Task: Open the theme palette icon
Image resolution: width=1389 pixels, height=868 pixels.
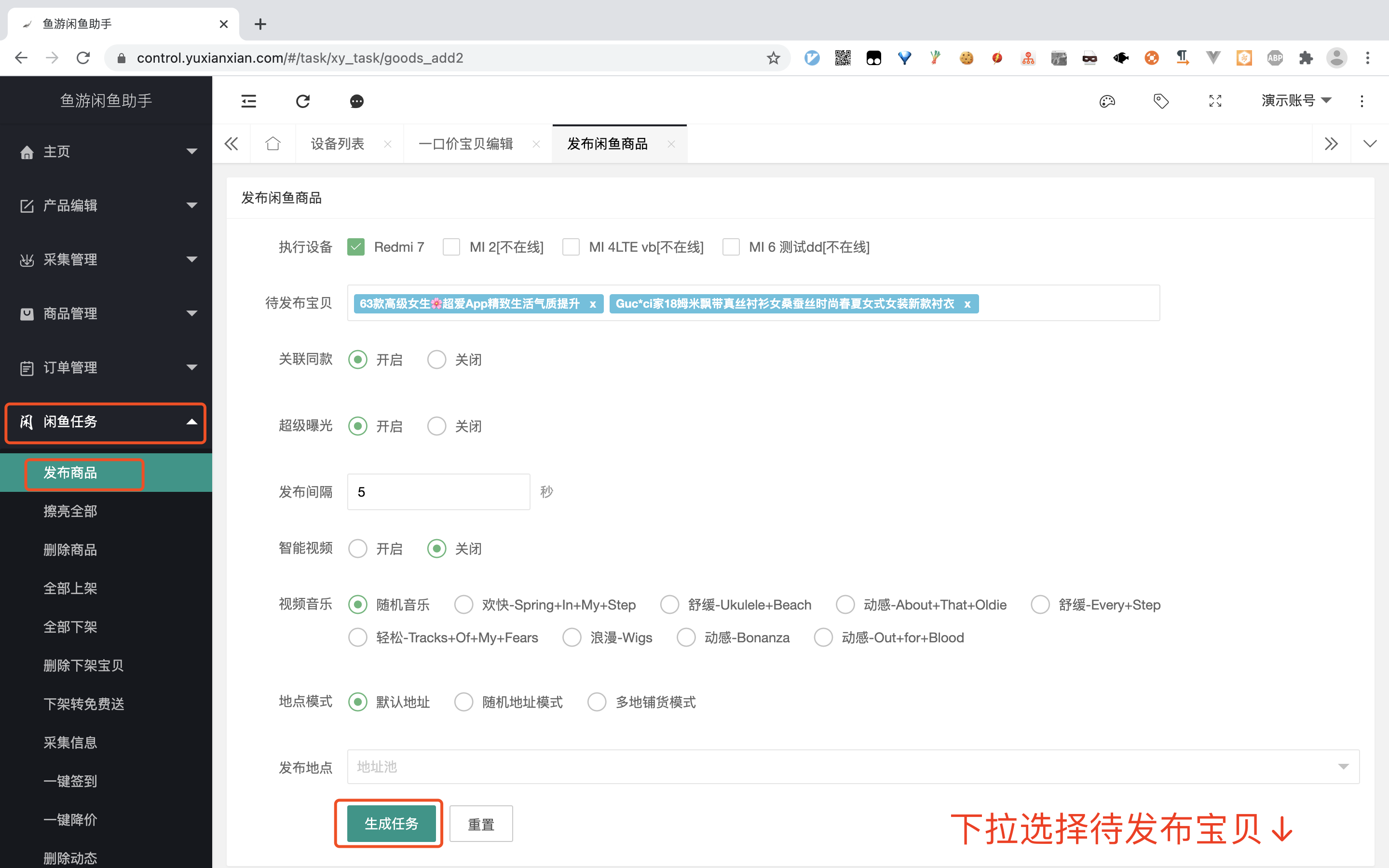Action: coord(1106,101)
